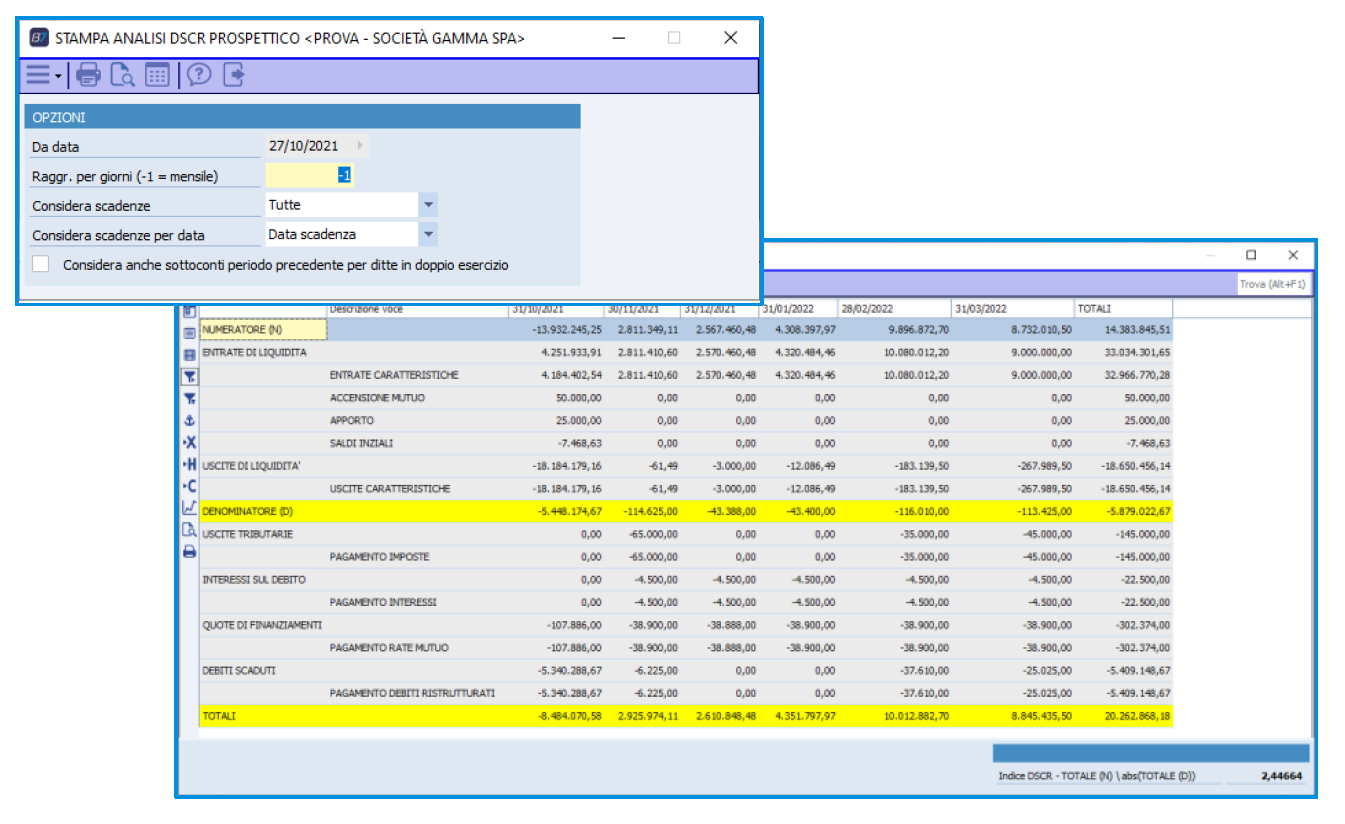This screenshot has height=824, width=1345.
Task: Click the 30/11/2021 column header
Action: [x=642, y=309]
